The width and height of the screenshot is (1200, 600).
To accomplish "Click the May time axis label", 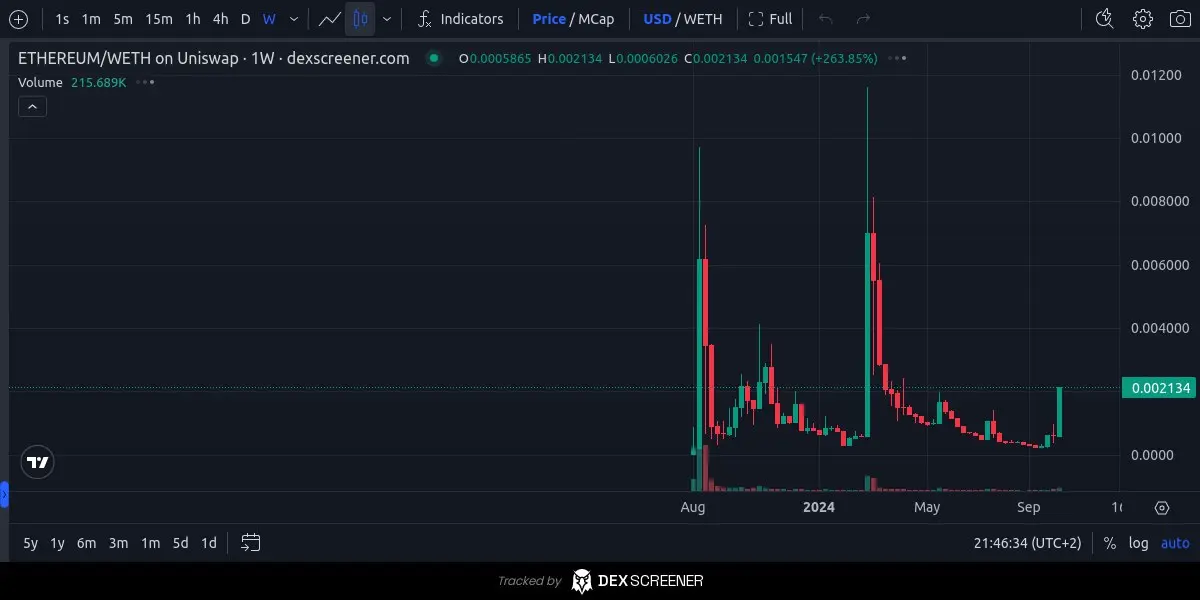I will click(927, 507).
